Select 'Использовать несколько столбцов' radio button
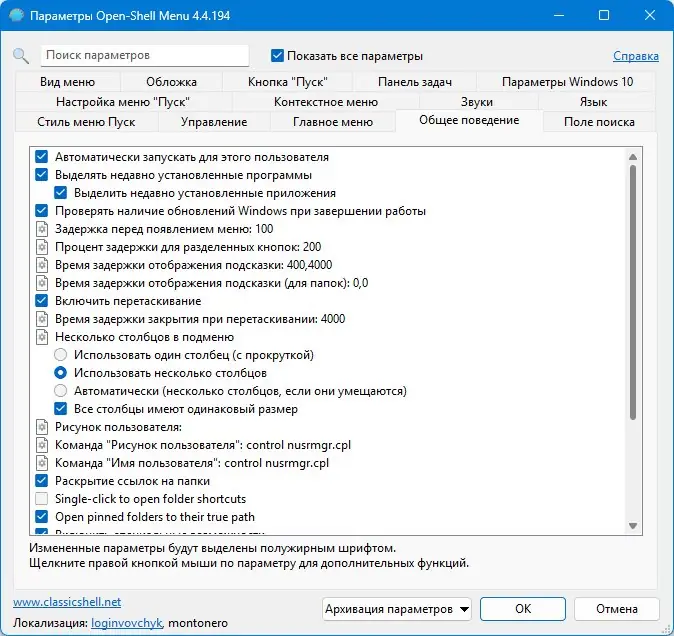This screenshot has height=636, width=674. tap(61, 373)
